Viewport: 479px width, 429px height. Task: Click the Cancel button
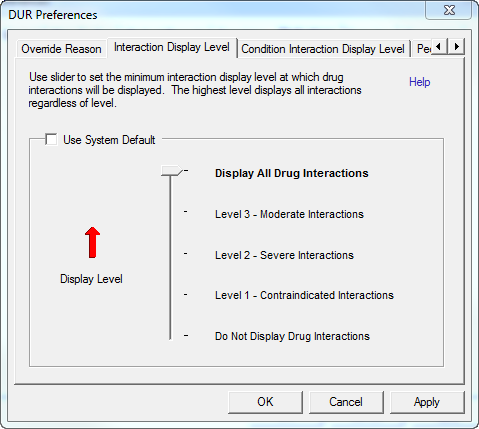coord(346,402)
